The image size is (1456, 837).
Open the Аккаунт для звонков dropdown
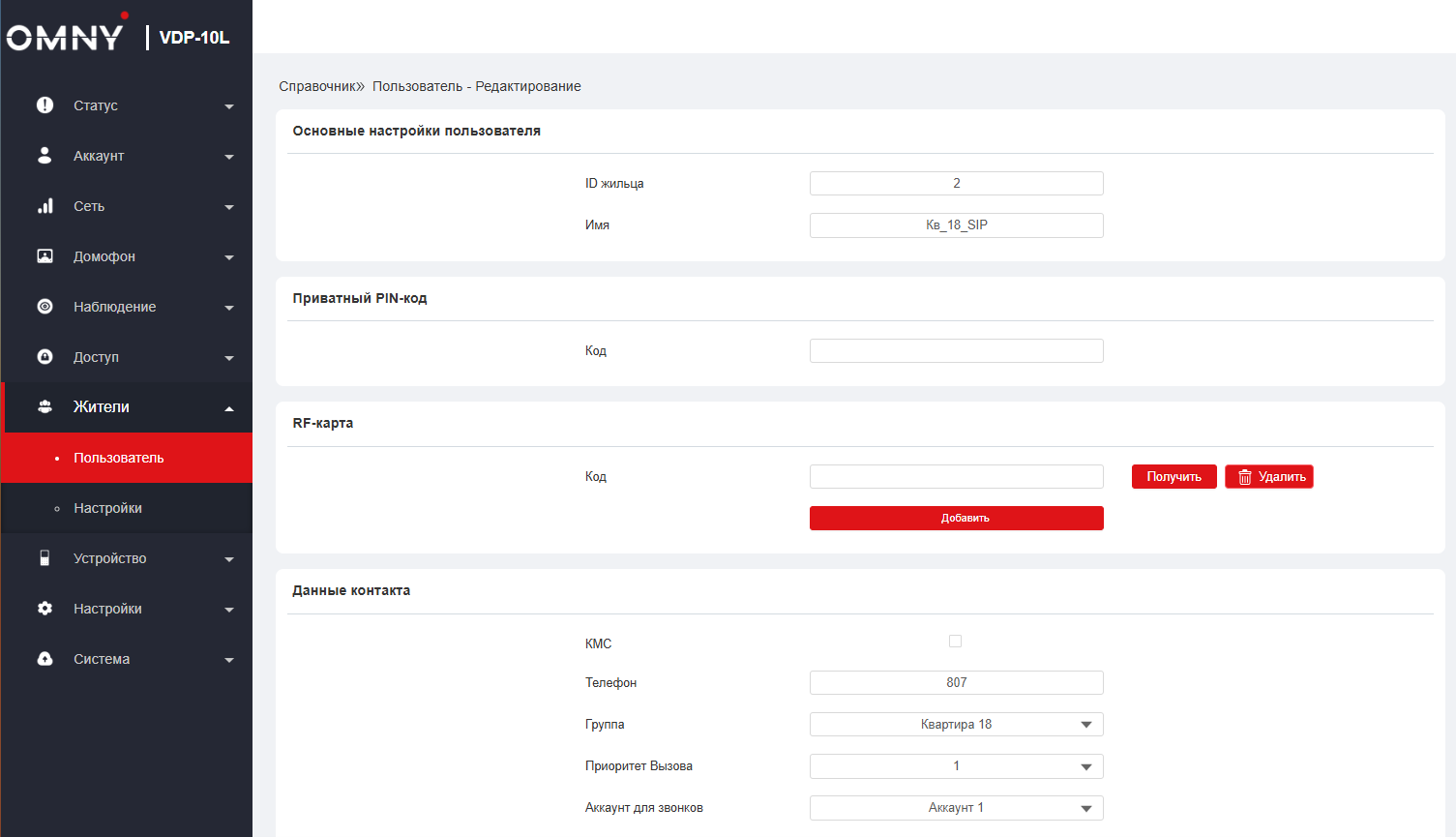[956, 808]
